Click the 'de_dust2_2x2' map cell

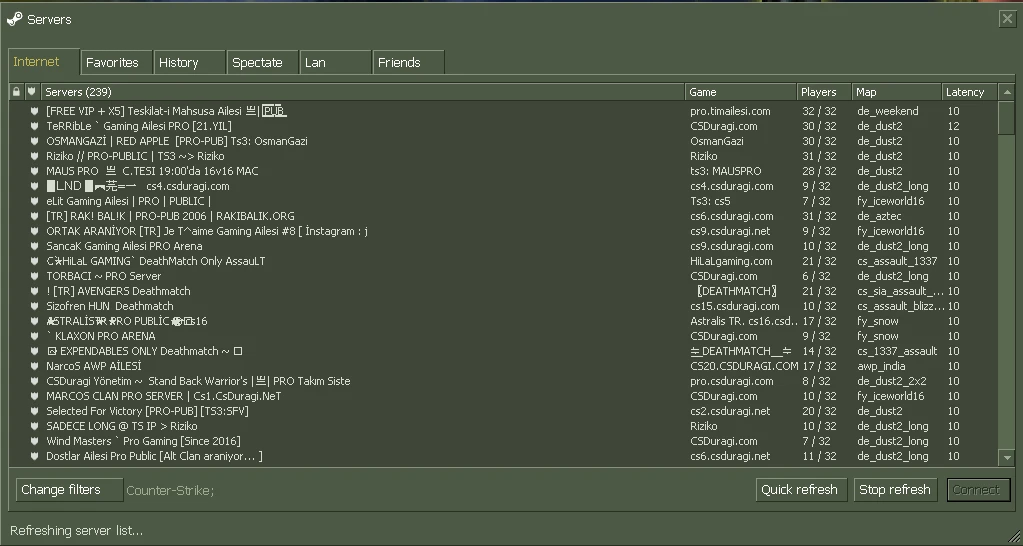891,381
